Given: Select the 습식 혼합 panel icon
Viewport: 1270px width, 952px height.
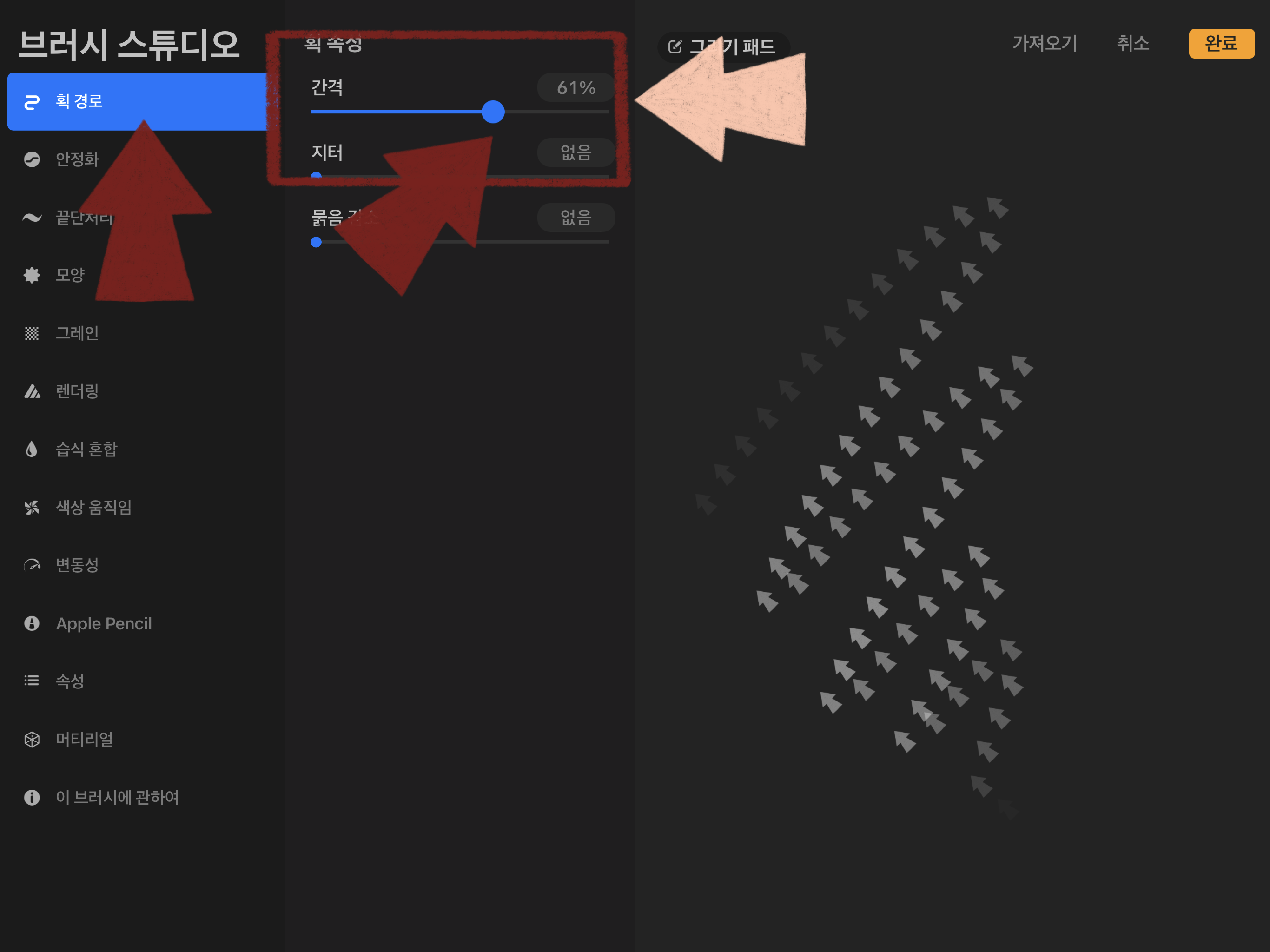Looking at the screenshot, I should tap(30, 447).
